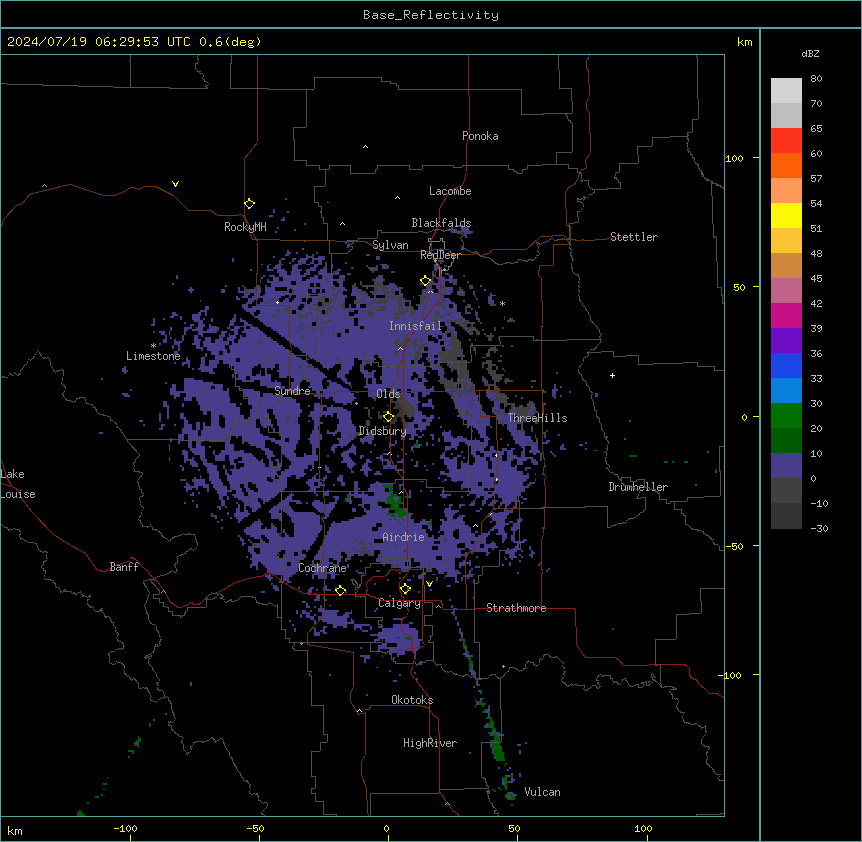862x842 pixels.
Task: Click the RedDeer city label
Action: [x=440, y=255]
